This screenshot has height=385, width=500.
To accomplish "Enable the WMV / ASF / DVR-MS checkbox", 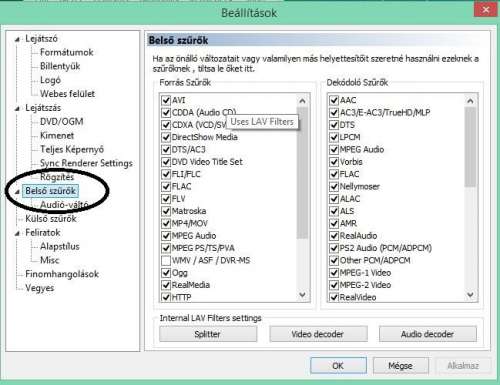I will click(166, 260).
